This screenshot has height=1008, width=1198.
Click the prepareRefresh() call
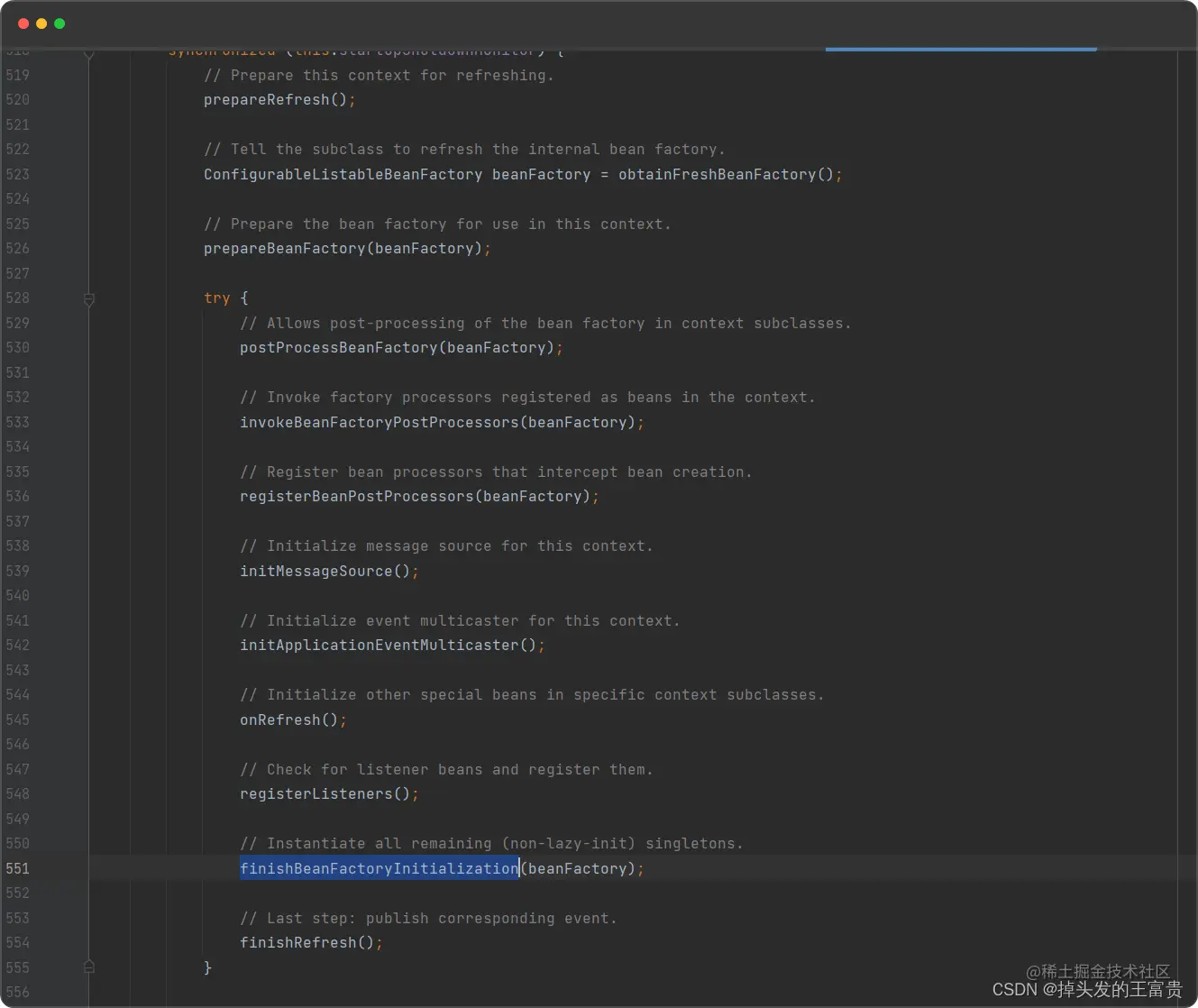(279, 100)
